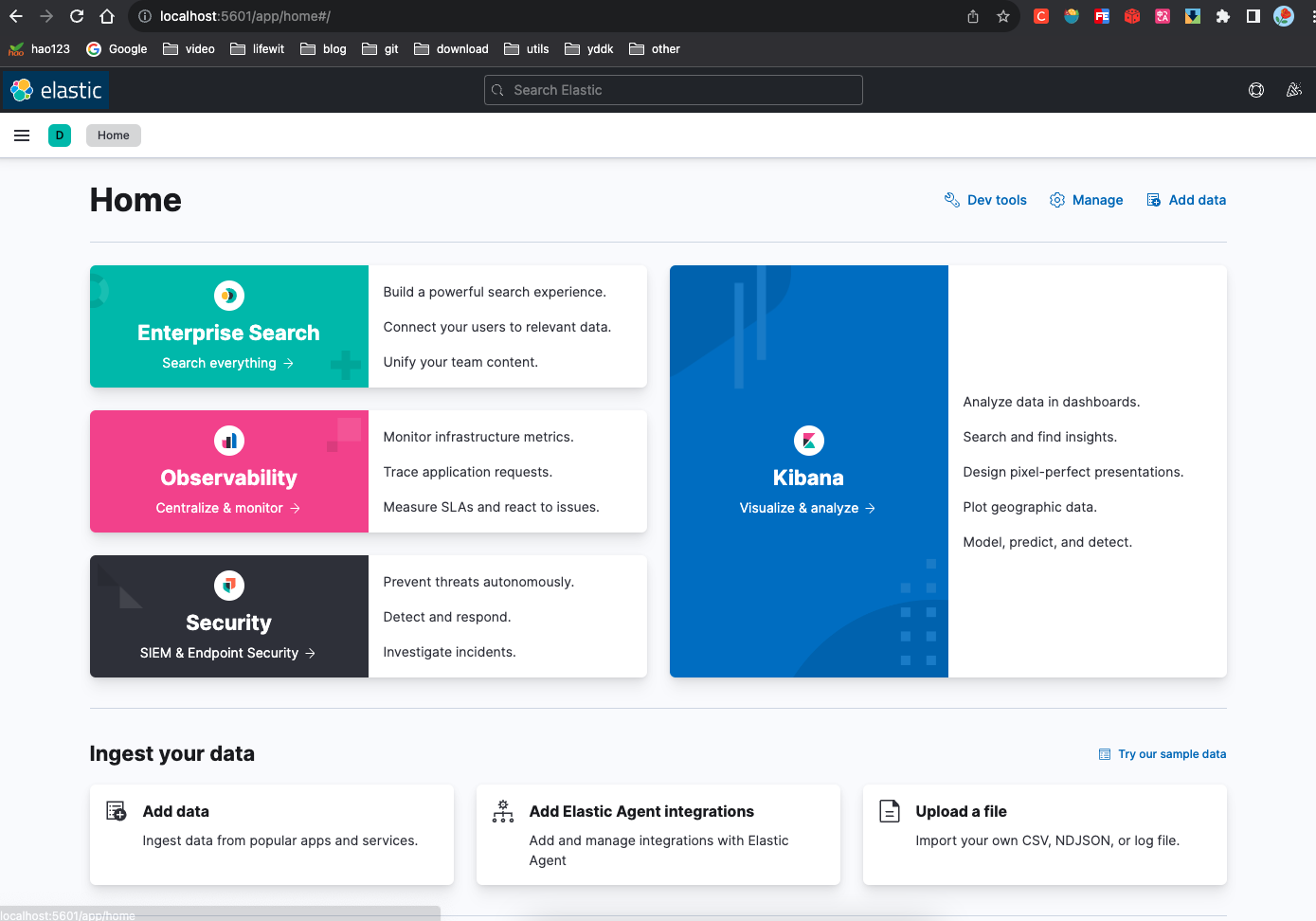Click the Enterprise Search logo icon
1316x921 pixels.
pyautogui.click(x=229, y=296)
